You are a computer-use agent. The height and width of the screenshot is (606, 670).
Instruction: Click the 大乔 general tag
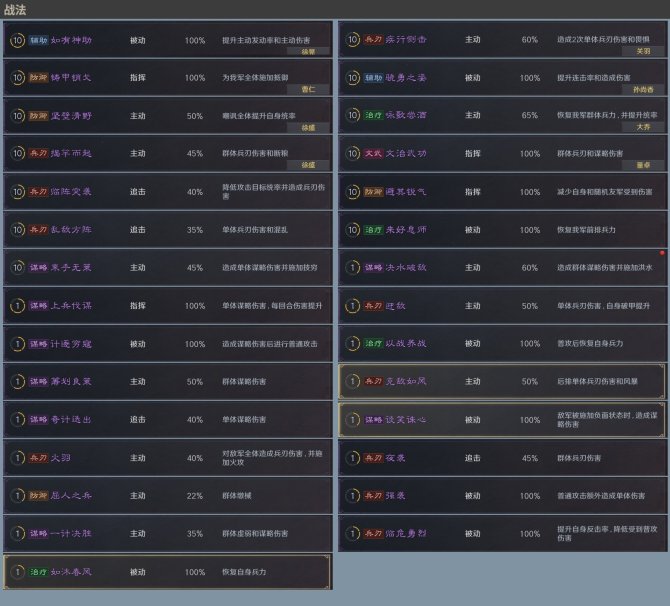(x=642, y=127)
